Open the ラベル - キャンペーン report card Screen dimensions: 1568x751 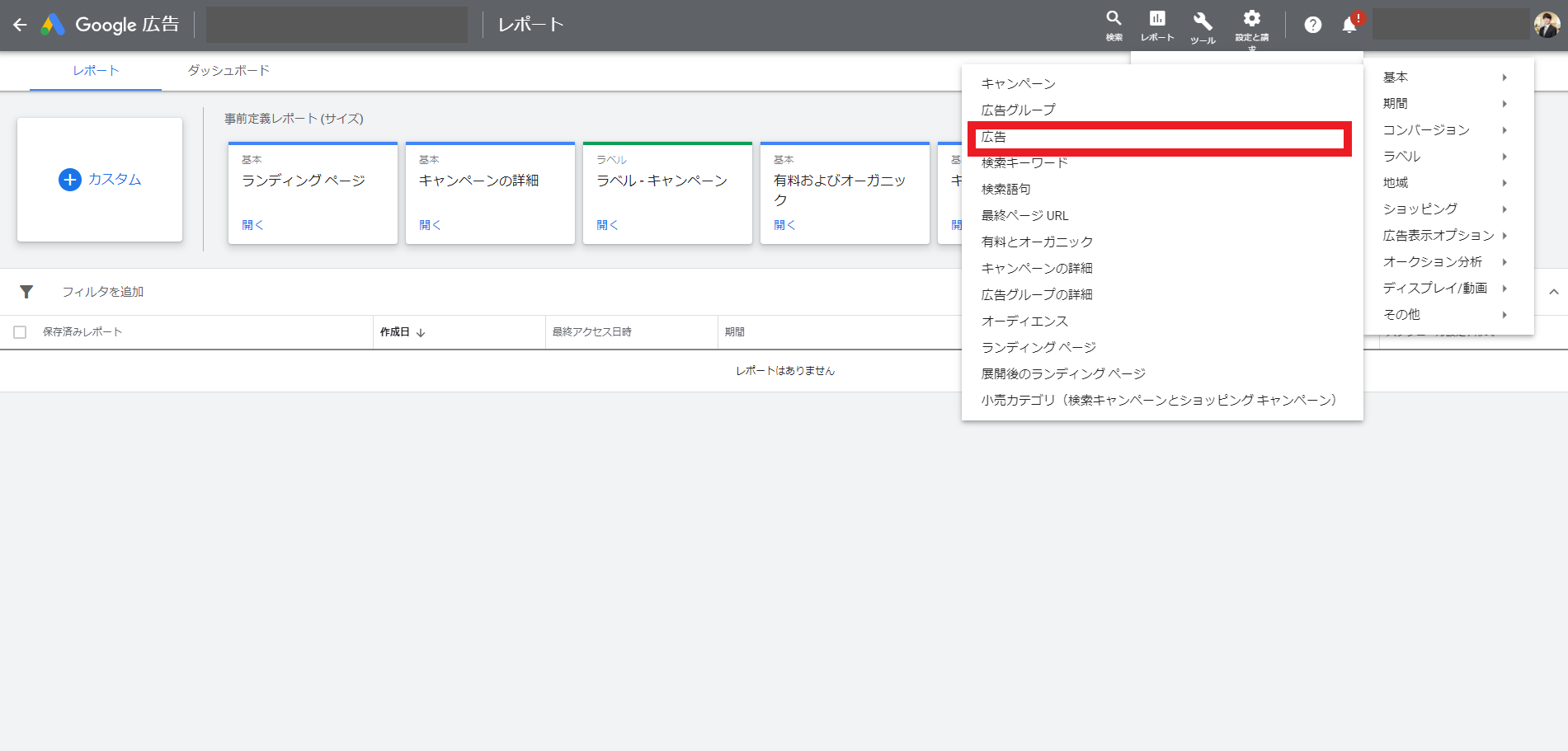click(x=667, y=193)
